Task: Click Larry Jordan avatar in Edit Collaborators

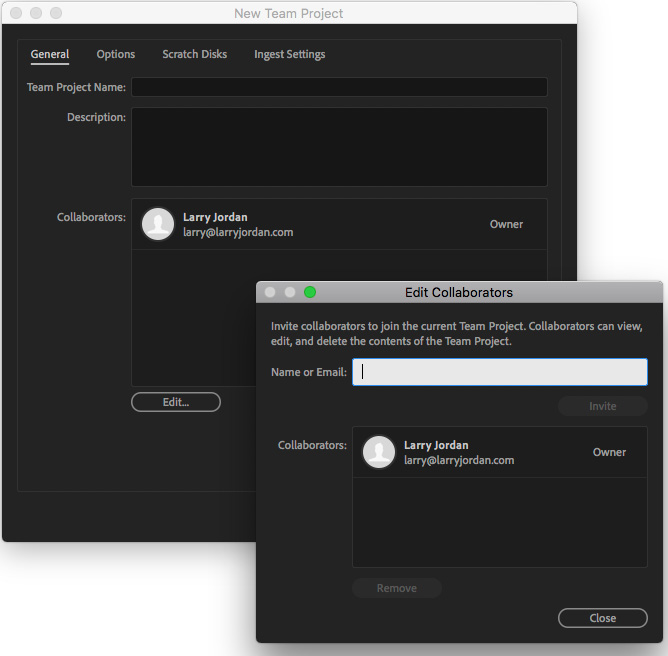Action: [379, 452]
